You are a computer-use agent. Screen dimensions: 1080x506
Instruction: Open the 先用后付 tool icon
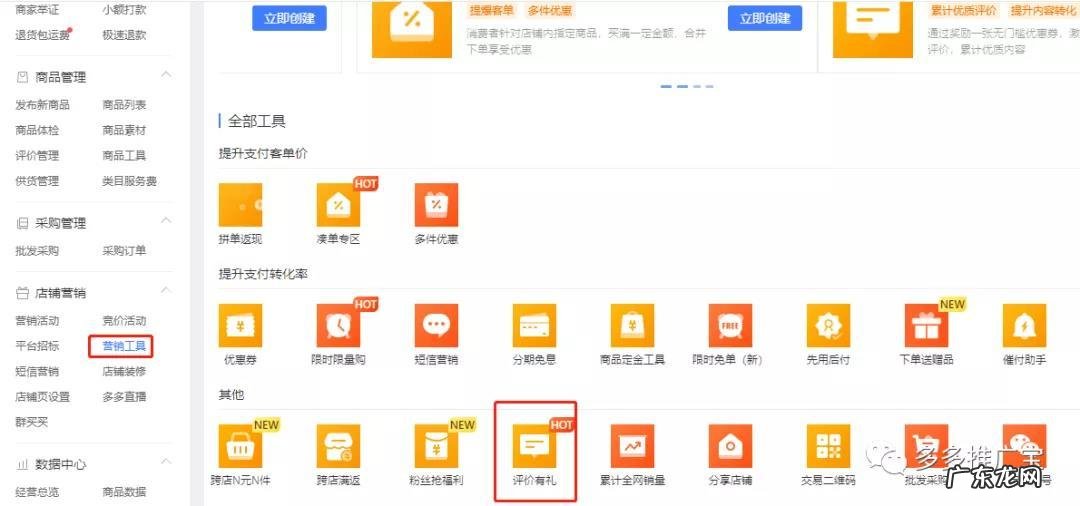coord(829,325)
